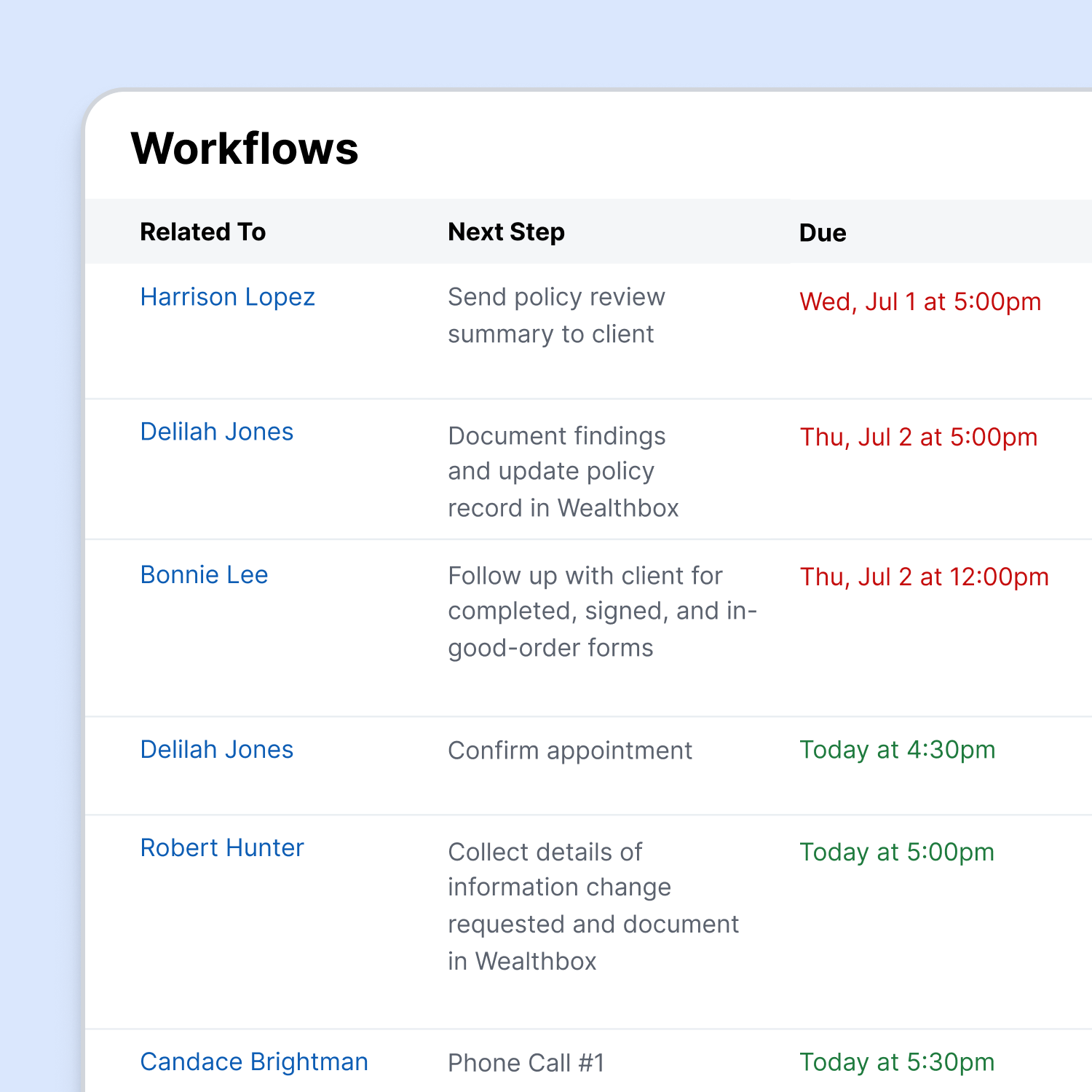Image resolution: width=1092 pixels, height=1092 pixels.
Task: Open Bonnie Lee contact link
Action: (x=204, y=575)
